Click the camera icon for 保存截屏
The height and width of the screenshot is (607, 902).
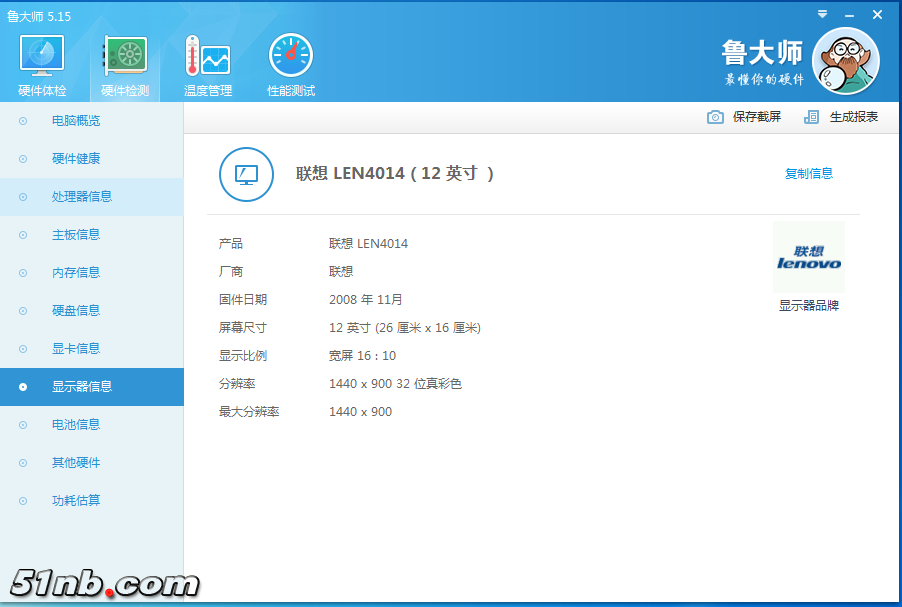coord(715,117)
